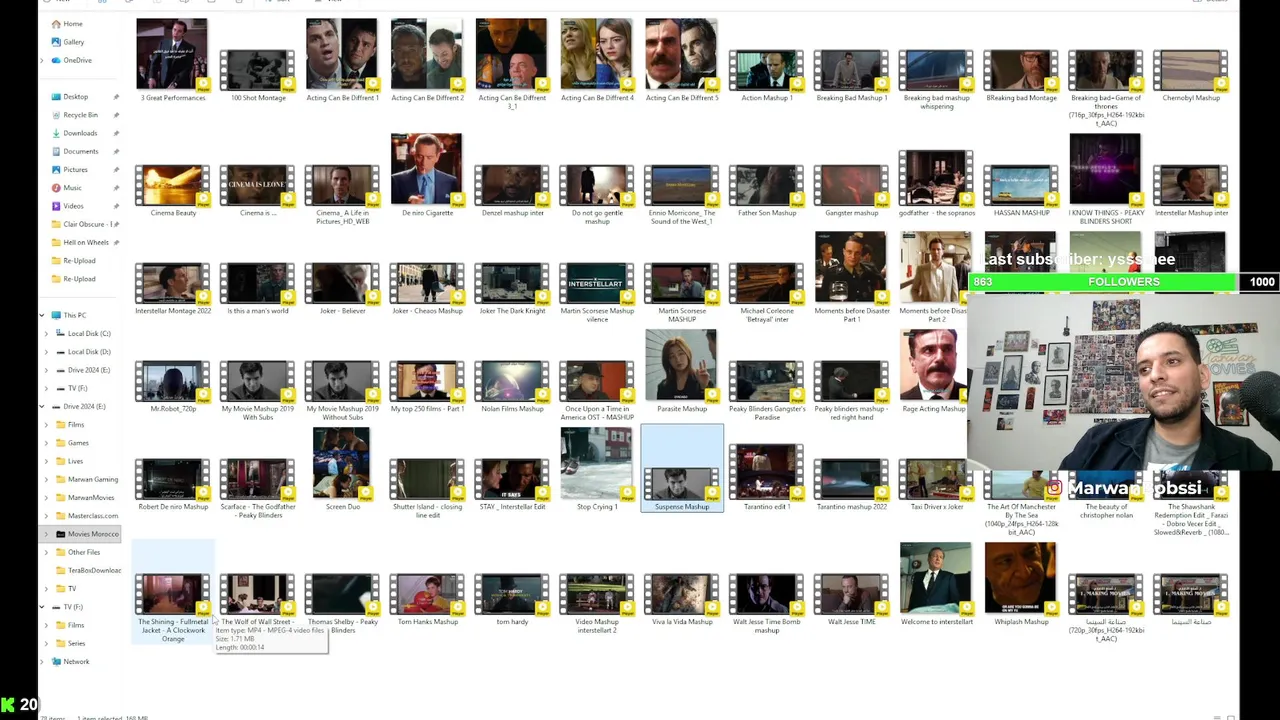Click the Father Son Mashup file name
This screenshot has width=1280, height=720.
click(x=767, y=213)
